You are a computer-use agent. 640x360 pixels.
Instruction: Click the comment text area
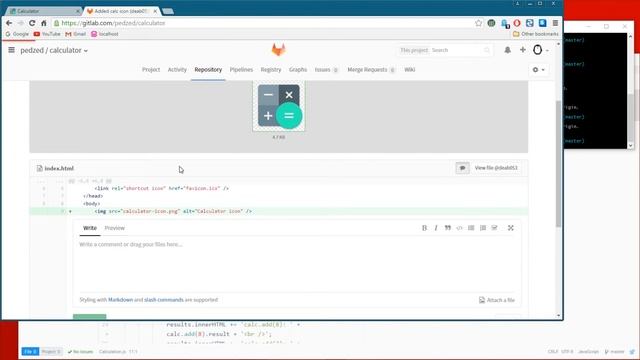(x=297, y=264)
